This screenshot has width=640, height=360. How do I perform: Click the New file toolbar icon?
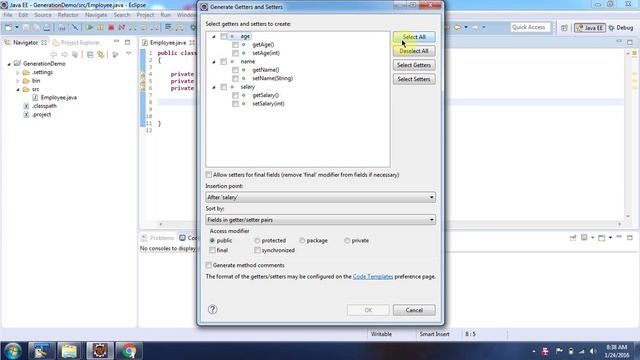tap(8, 27)
